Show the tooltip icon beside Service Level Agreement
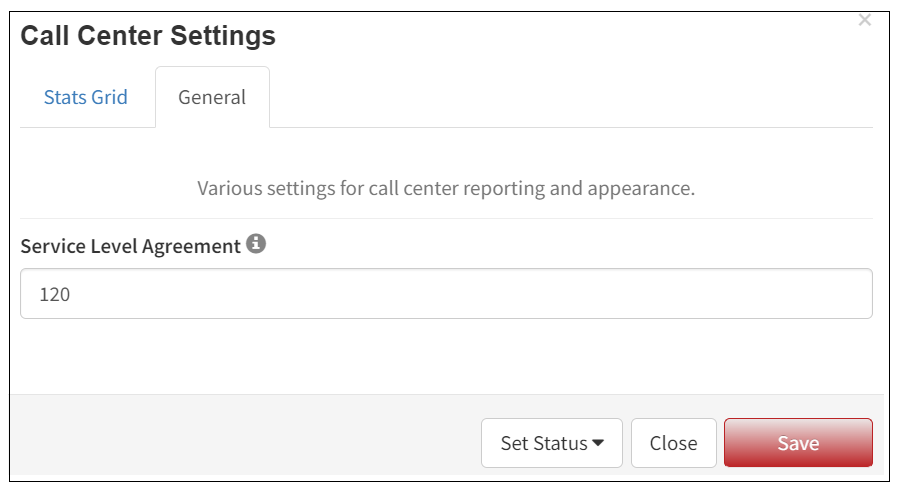This screenshot has width=897, height=491. tap(256, 244)
